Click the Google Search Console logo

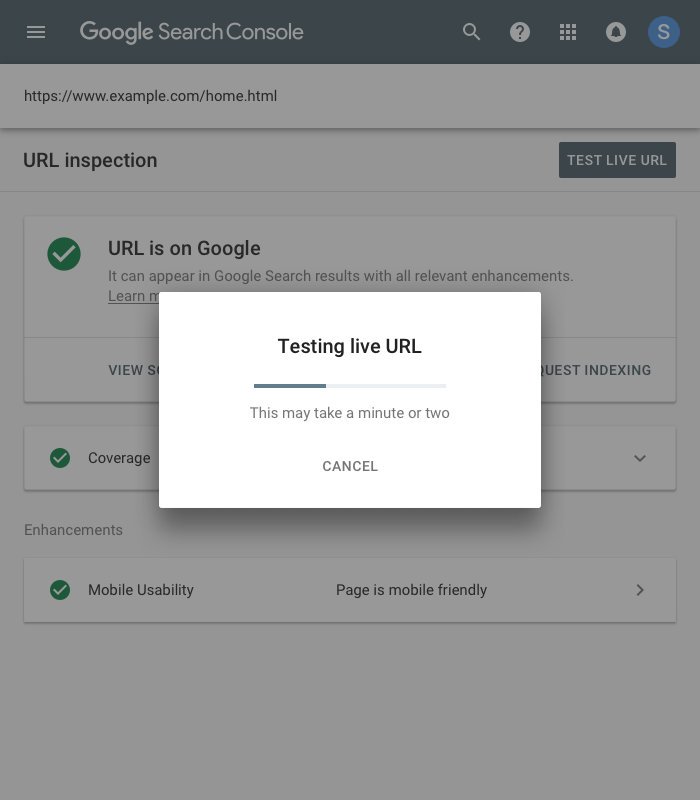coord(191,32)
